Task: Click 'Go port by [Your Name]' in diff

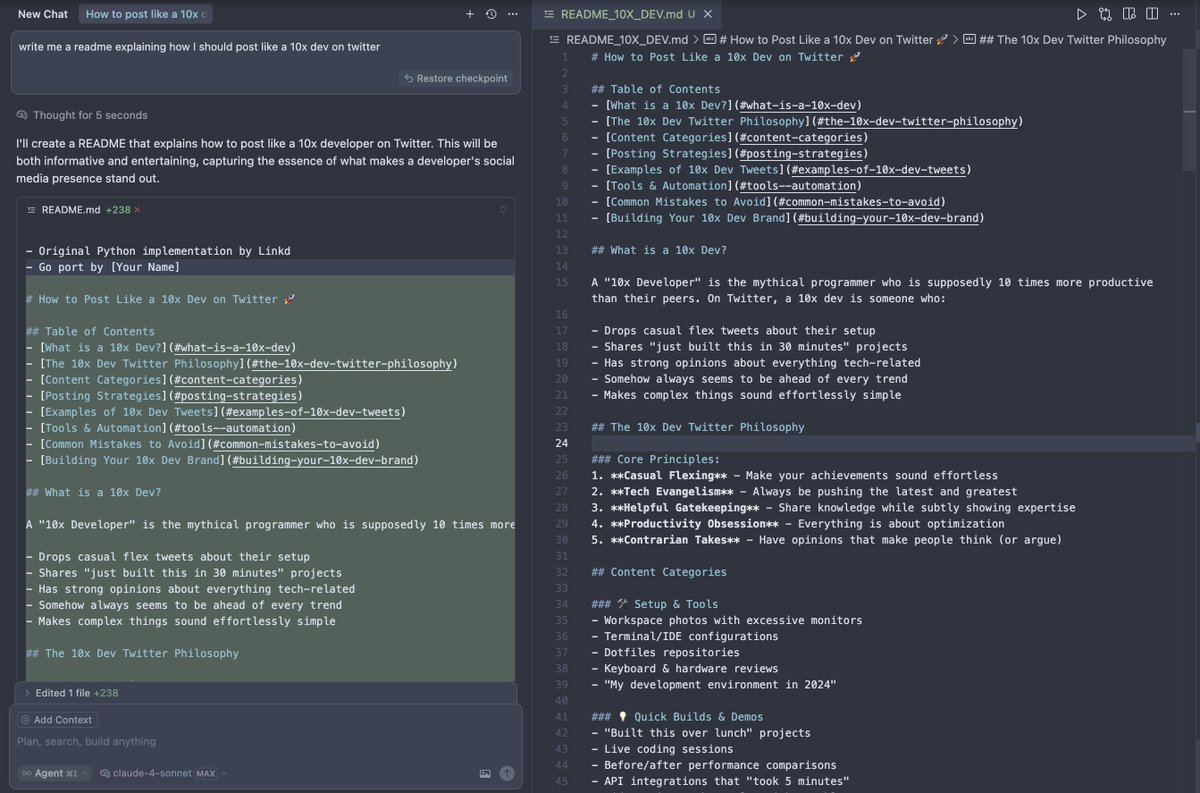Action: pos(109,267)
